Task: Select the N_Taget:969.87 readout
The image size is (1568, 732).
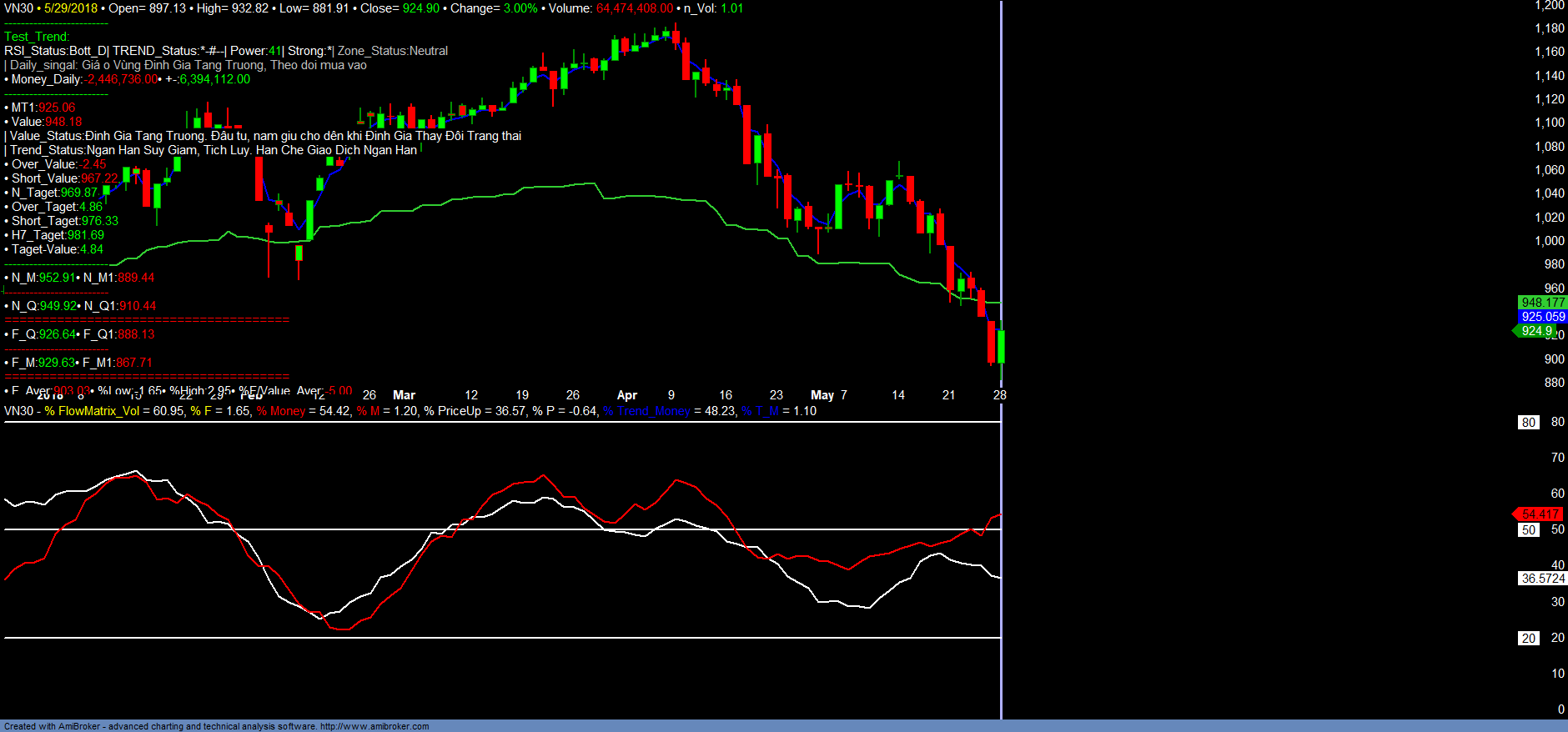Action: point(54,193)
